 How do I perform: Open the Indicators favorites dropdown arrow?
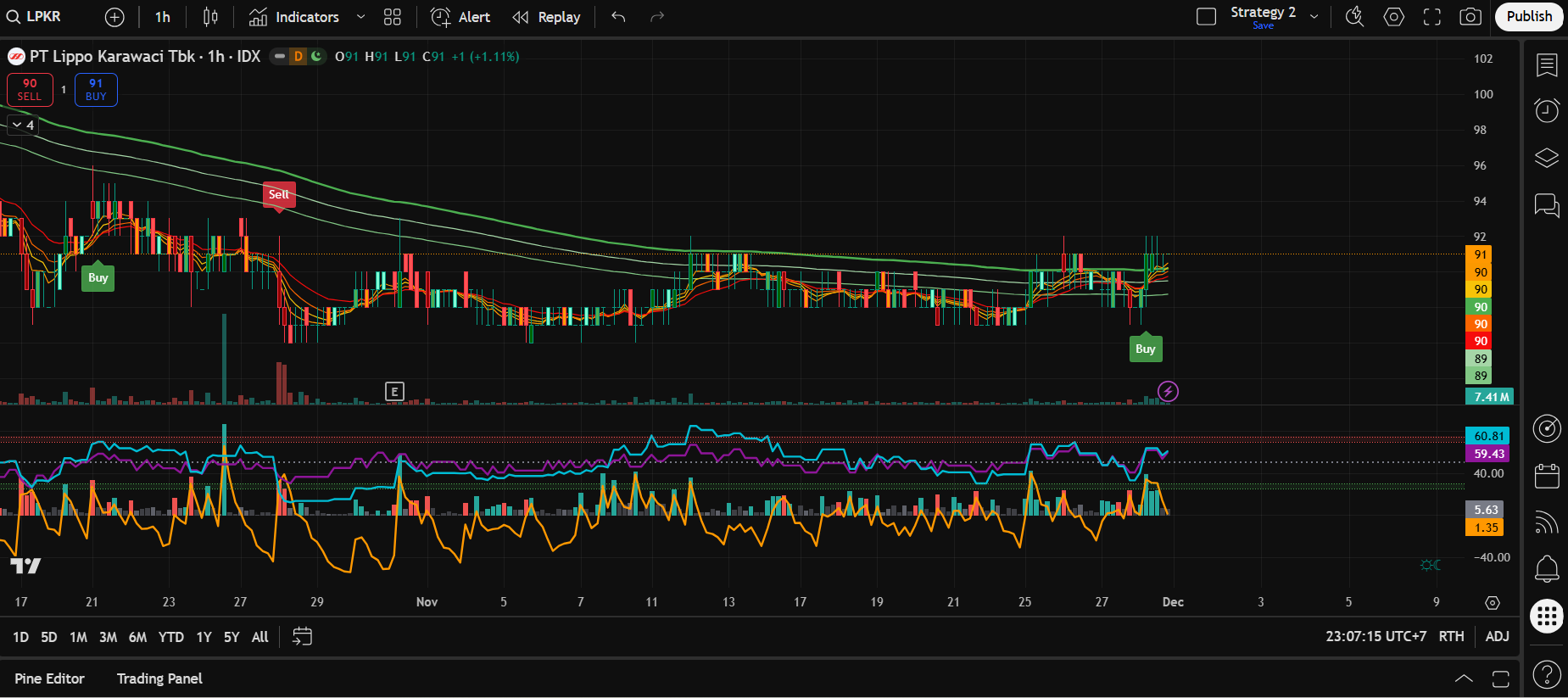(x=360, y=17)
